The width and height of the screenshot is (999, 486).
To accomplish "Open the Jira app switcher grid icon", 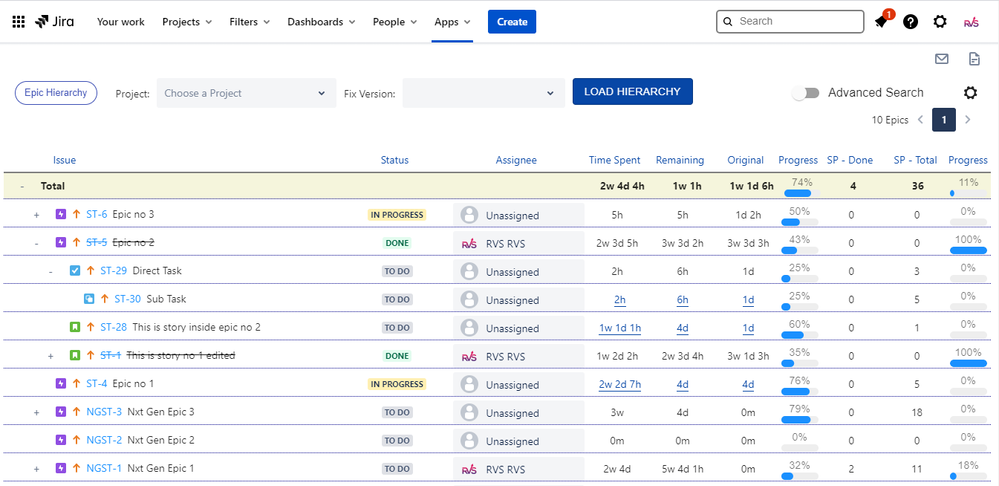I will click(18, 22).
